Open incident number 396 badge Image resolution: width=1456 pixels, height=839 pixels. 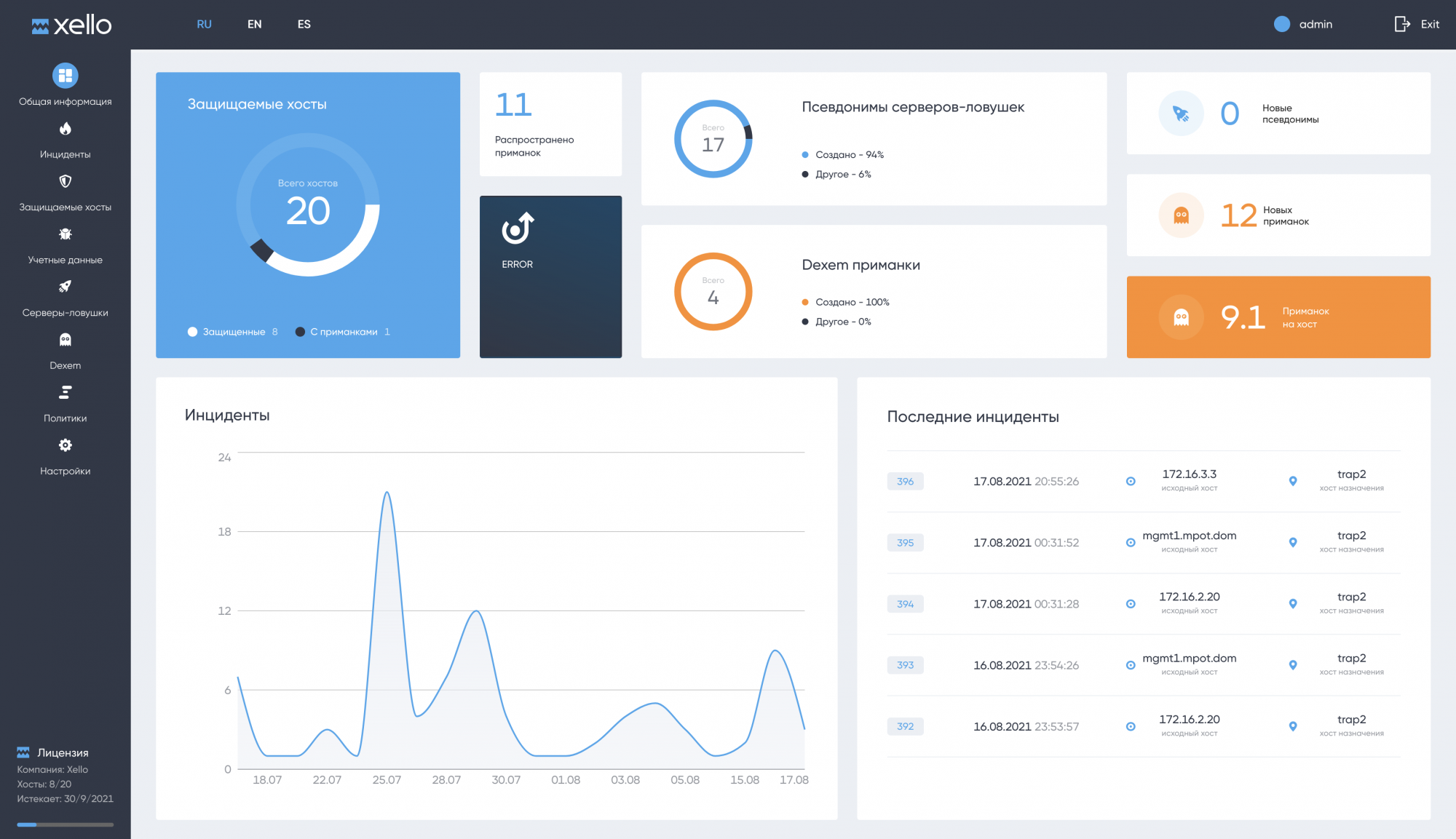pos(905,482)
